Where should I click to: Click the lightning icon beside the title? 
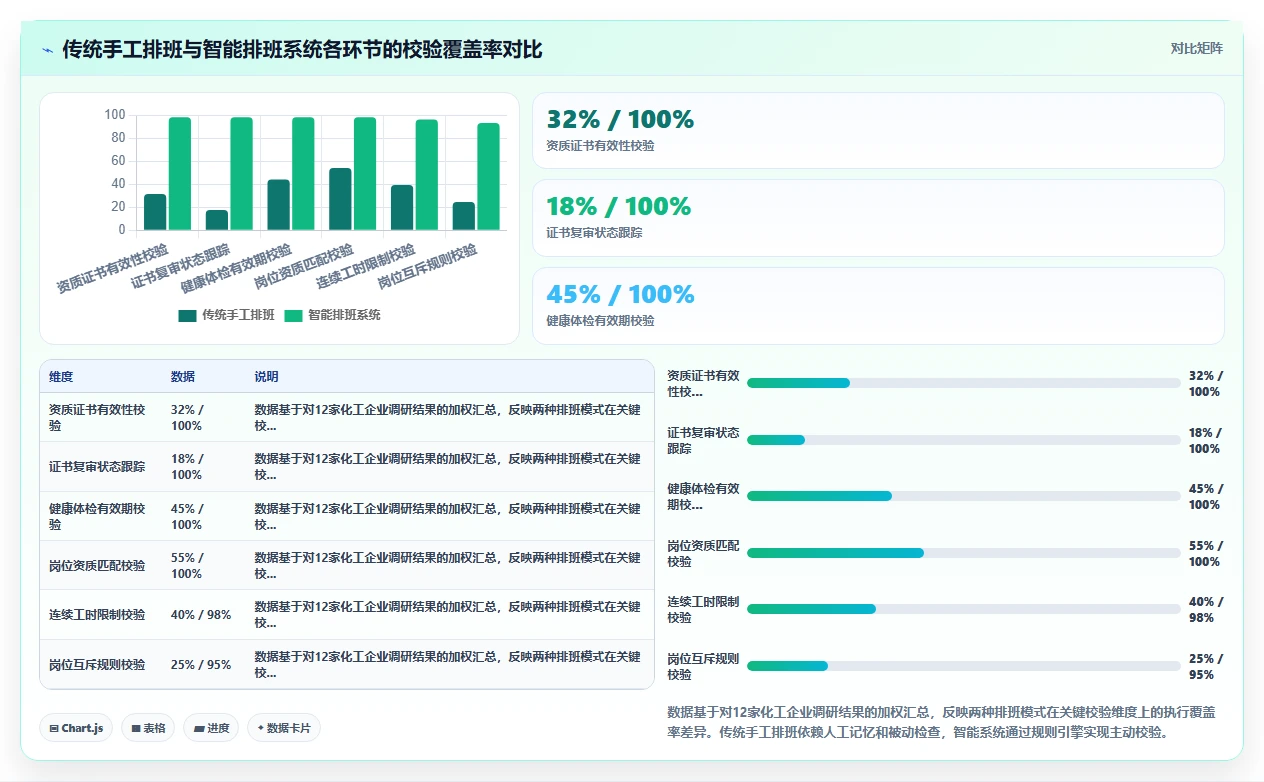(x=48, y=49)
